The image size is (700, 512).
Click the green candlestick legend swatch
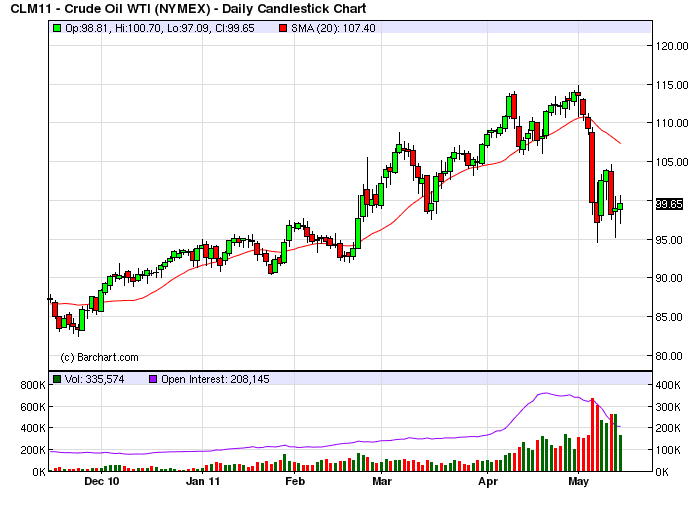tap(57, 29)
